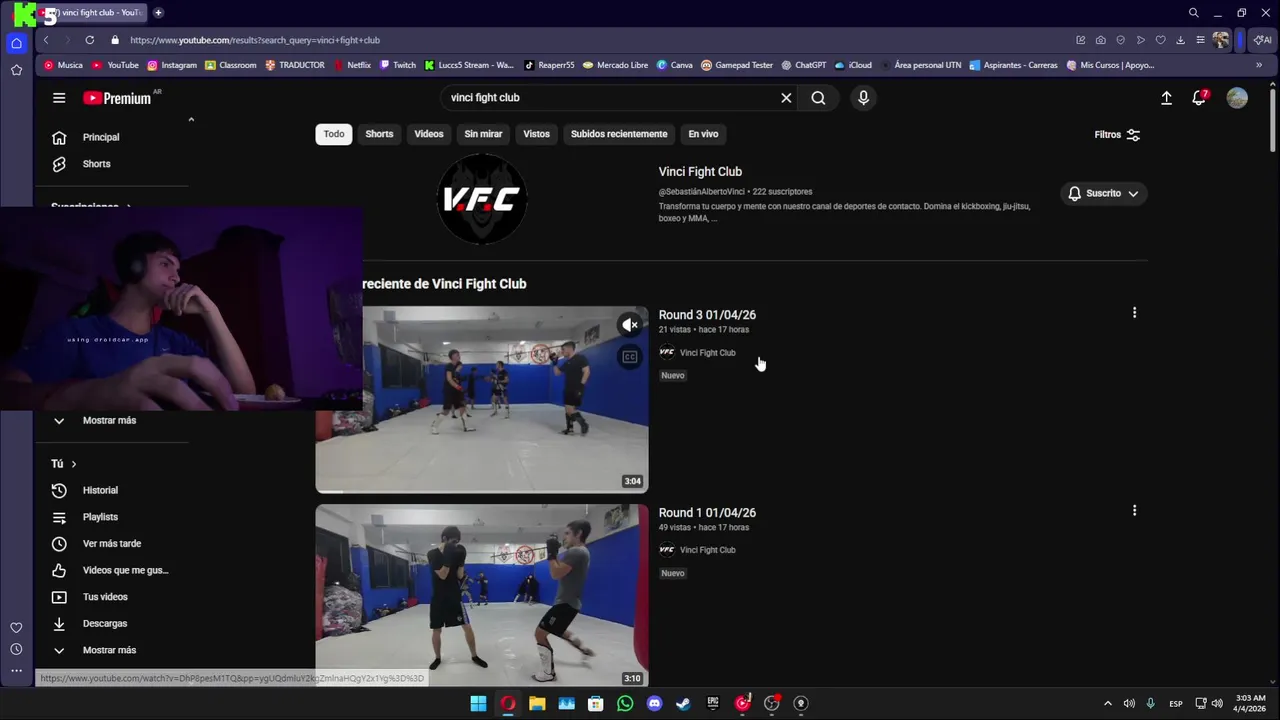Image resolution: width=1280 pixels, height=720 pixels.
Task: Run search with the magnifier button
Action: [x=818, y=98]
